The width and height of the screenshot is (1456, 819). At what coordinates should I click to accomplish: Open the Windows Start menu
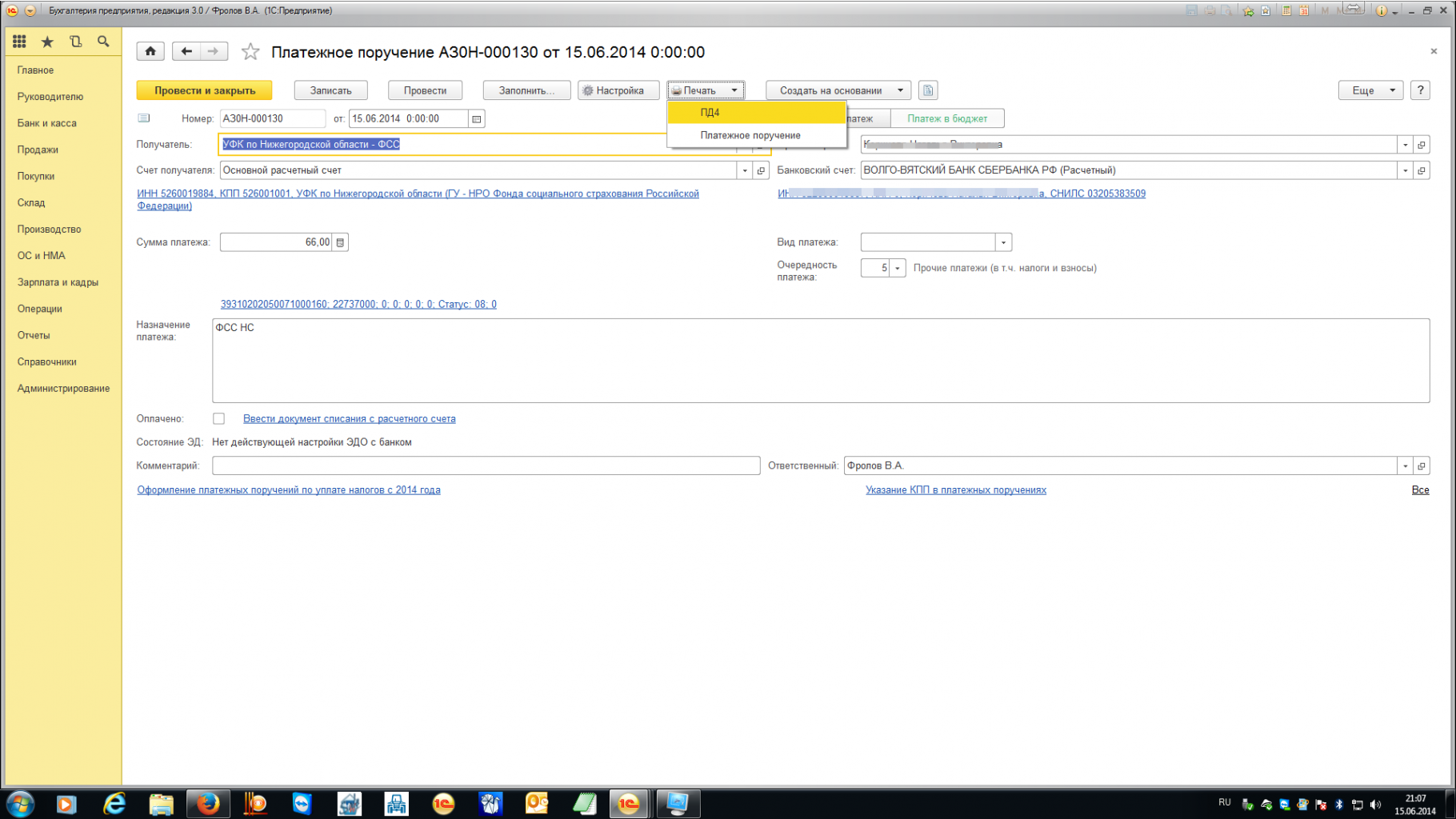click(x=20, y=803)
